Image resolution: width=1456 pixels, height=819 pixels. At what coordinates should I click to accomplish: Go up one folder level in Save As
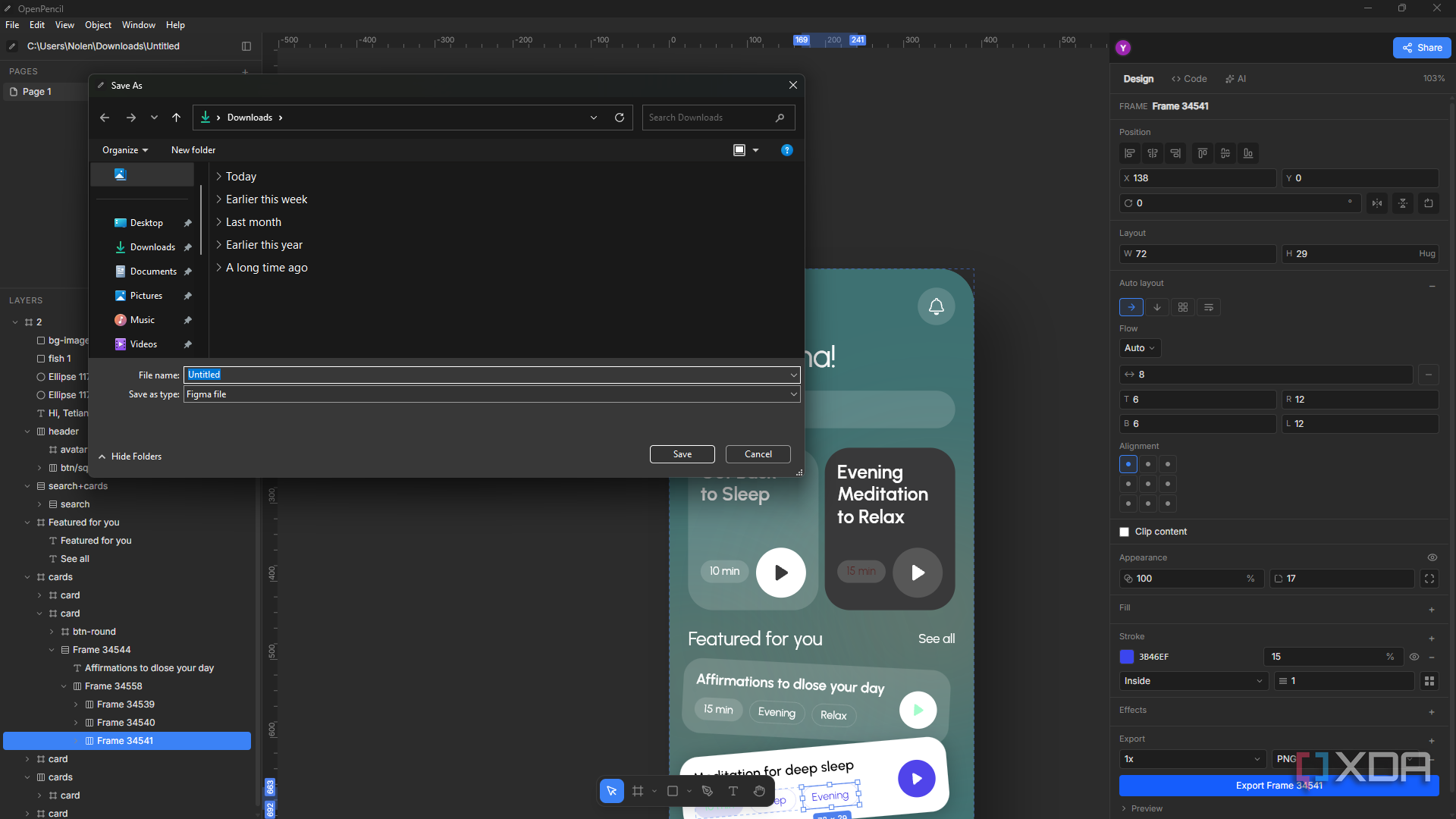click(176, 118)
